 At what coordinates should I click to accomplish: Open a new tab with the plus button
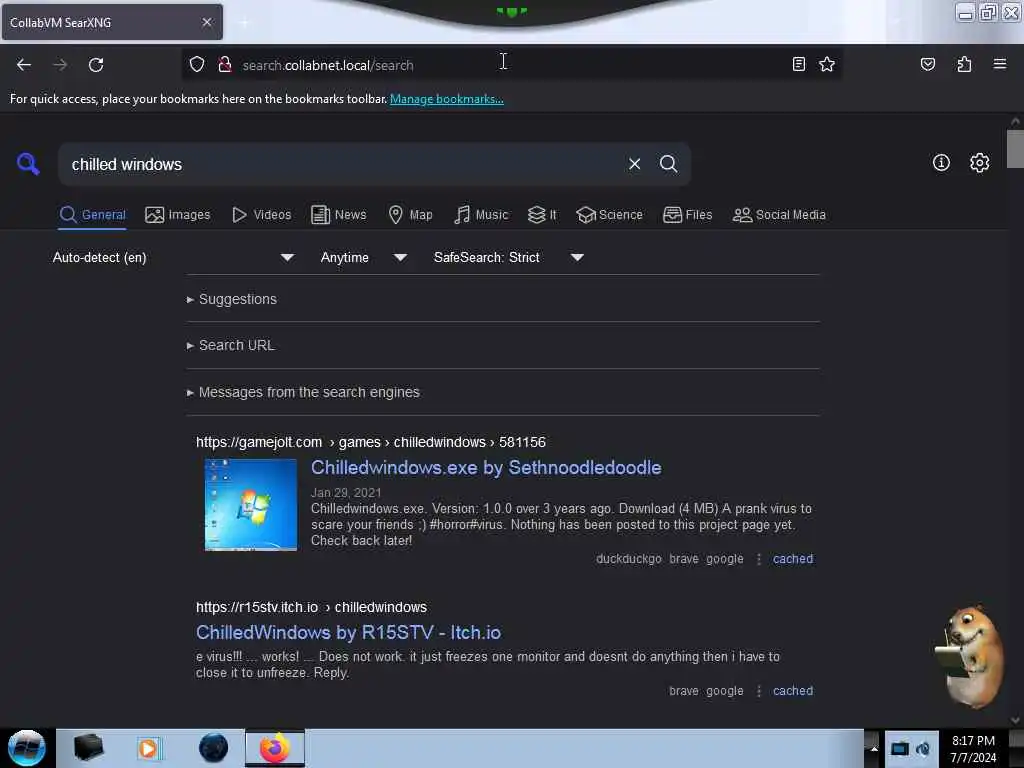coord(244,23)
